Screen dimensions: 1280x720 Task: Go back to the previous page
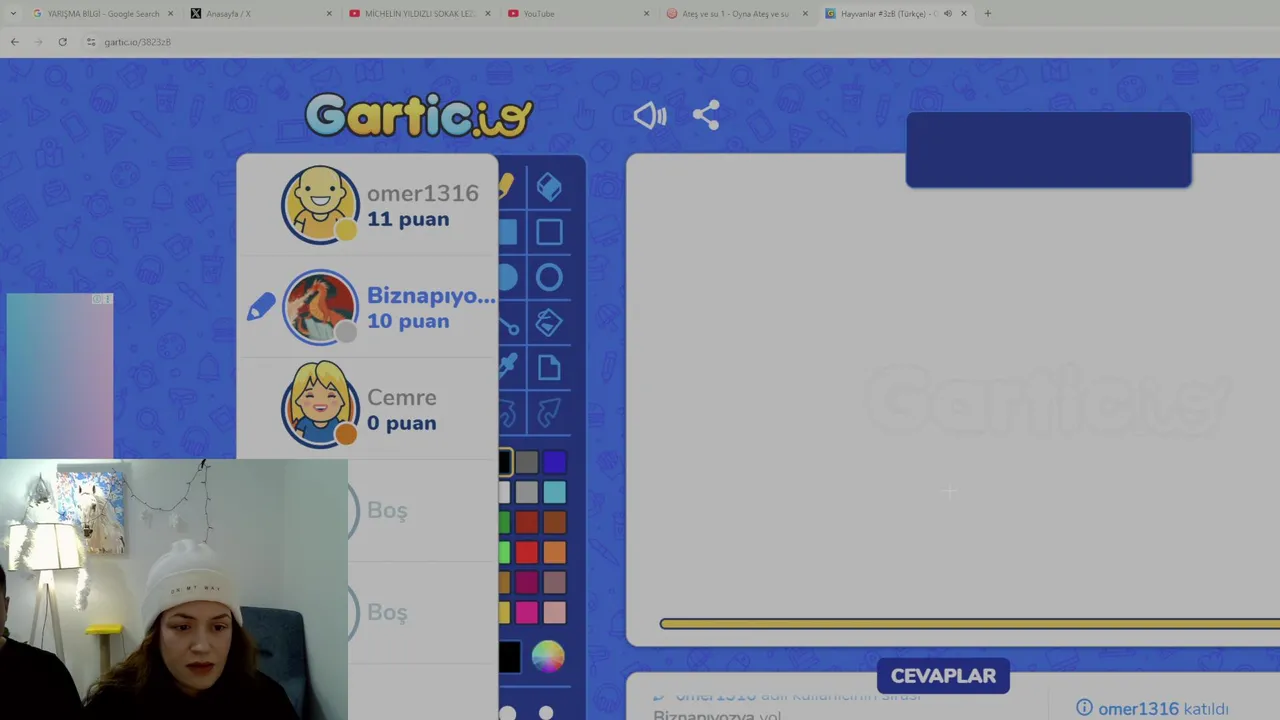click(14, 42)
